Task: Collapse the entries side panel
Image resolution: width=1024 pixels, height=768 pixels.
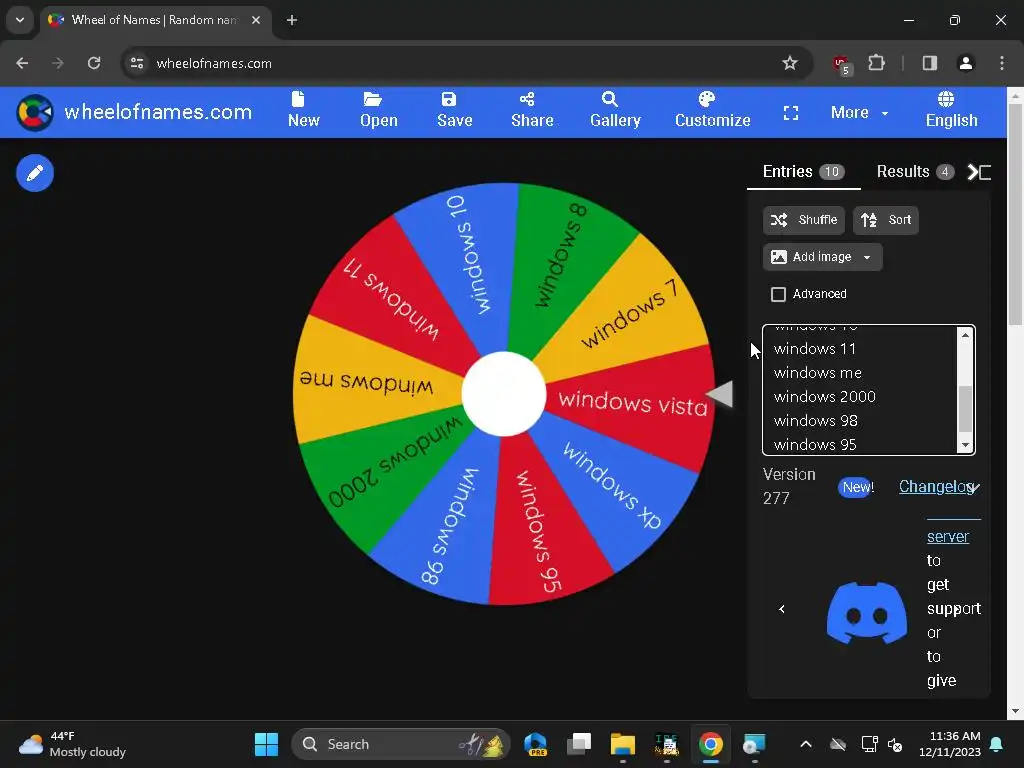Action: coord(979,172)
